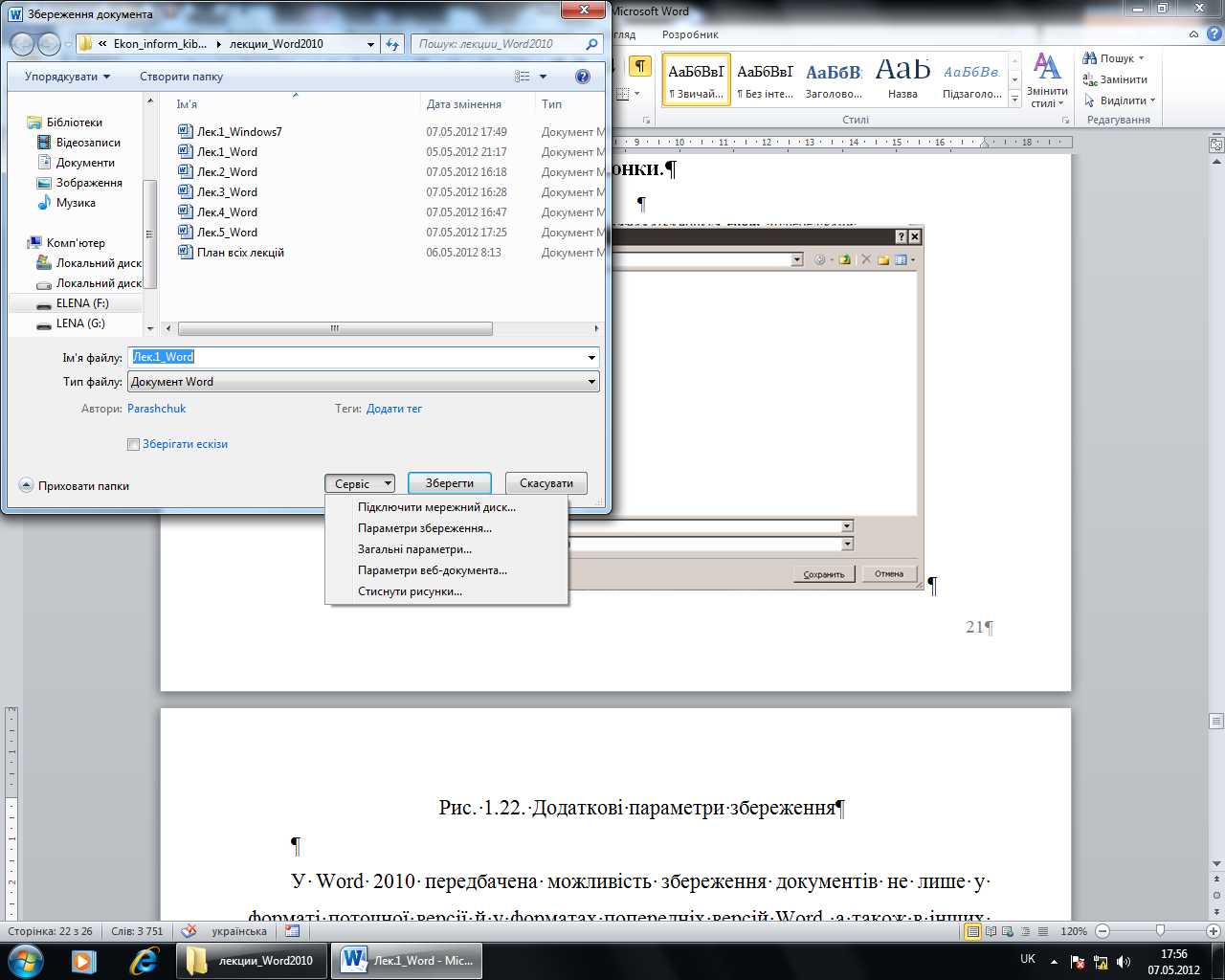Open the recent pages dropdown next to the Forward arrow
The width and height of the screenshot is (1225, 980).
tap(68, 44)
